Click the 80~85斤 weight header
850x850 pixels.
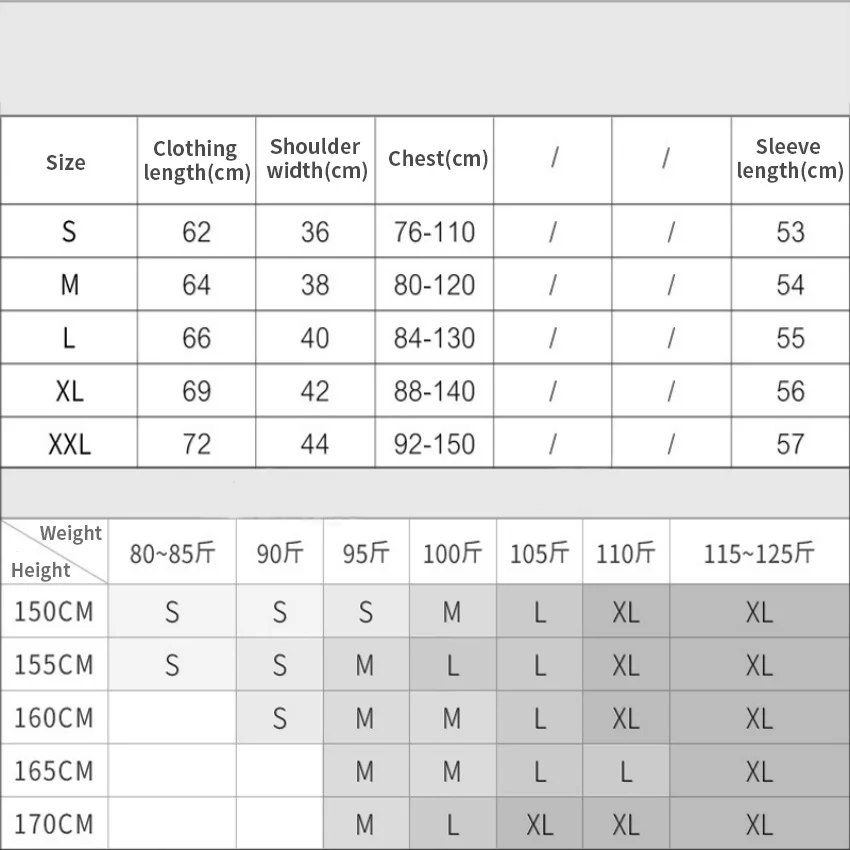(171, 553)
